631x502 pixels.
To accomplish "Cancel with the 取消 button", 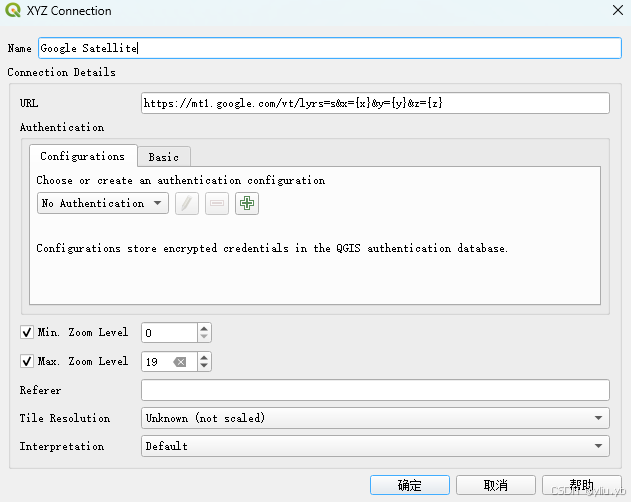I will click(x=496, y=485).
